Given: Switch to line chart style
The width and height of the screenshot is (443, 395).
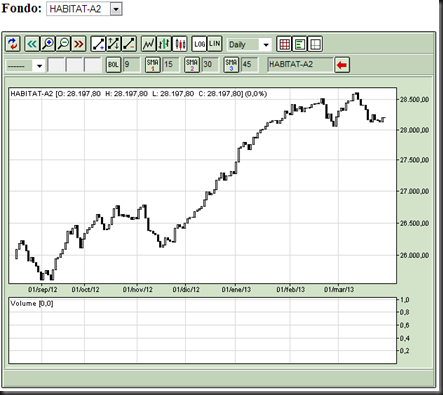Looking at the screenshot, I should coord(148,44).
